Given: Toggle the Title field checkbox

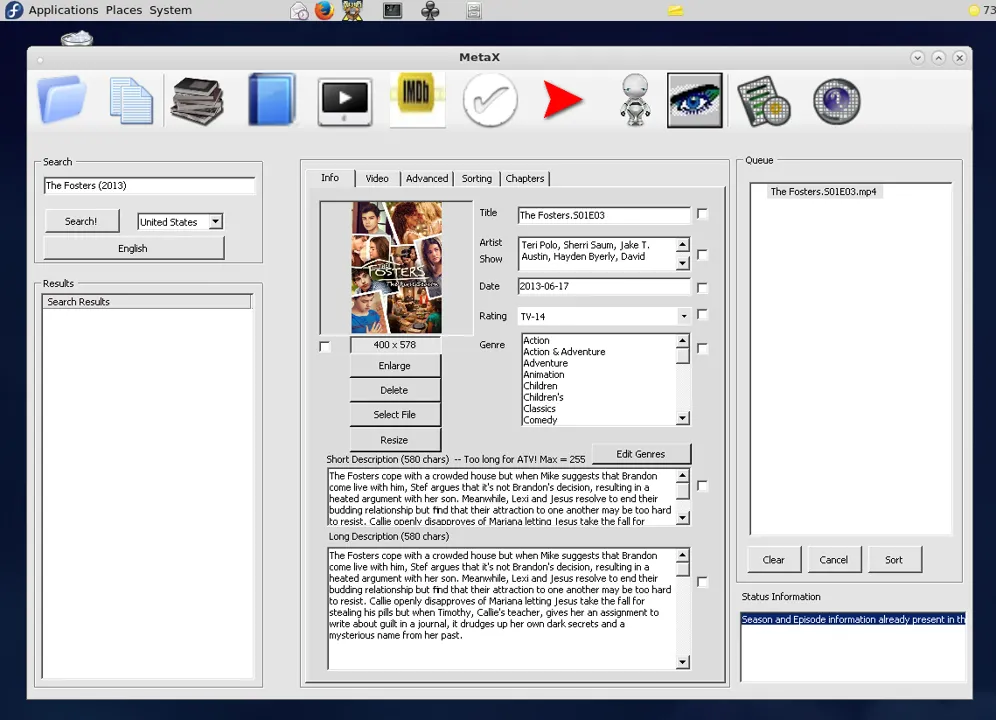Looking at the screenshot, I should tap(702, 214).
